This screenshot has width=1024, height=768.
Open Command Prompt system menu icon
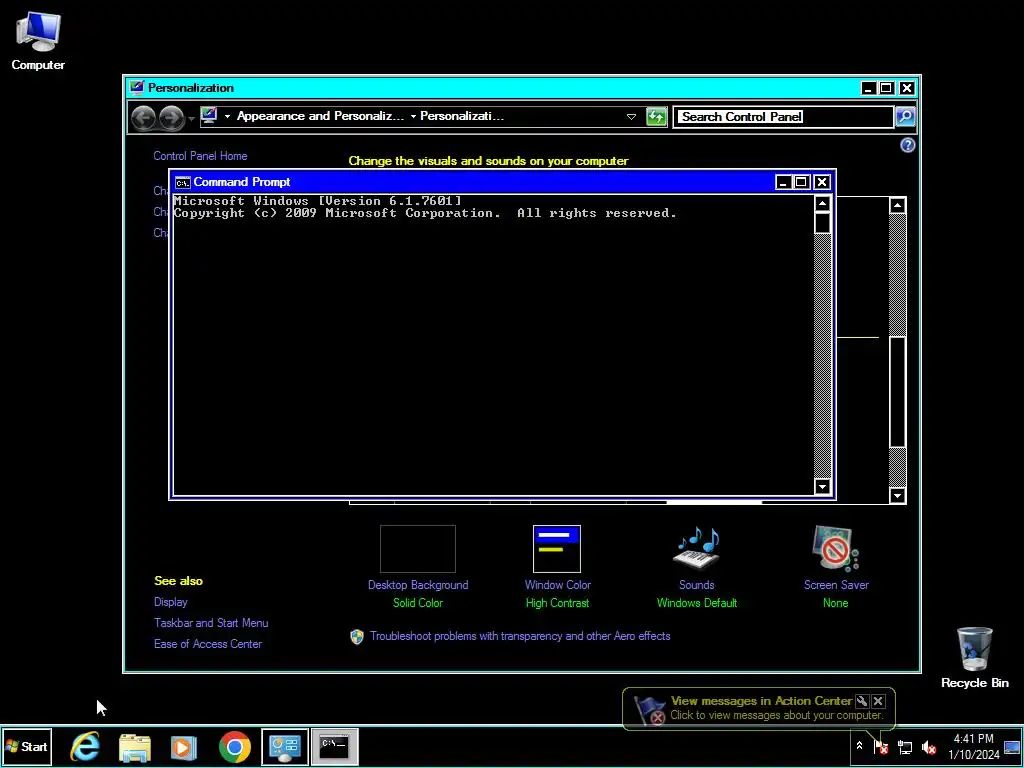(x=183, y=182)
